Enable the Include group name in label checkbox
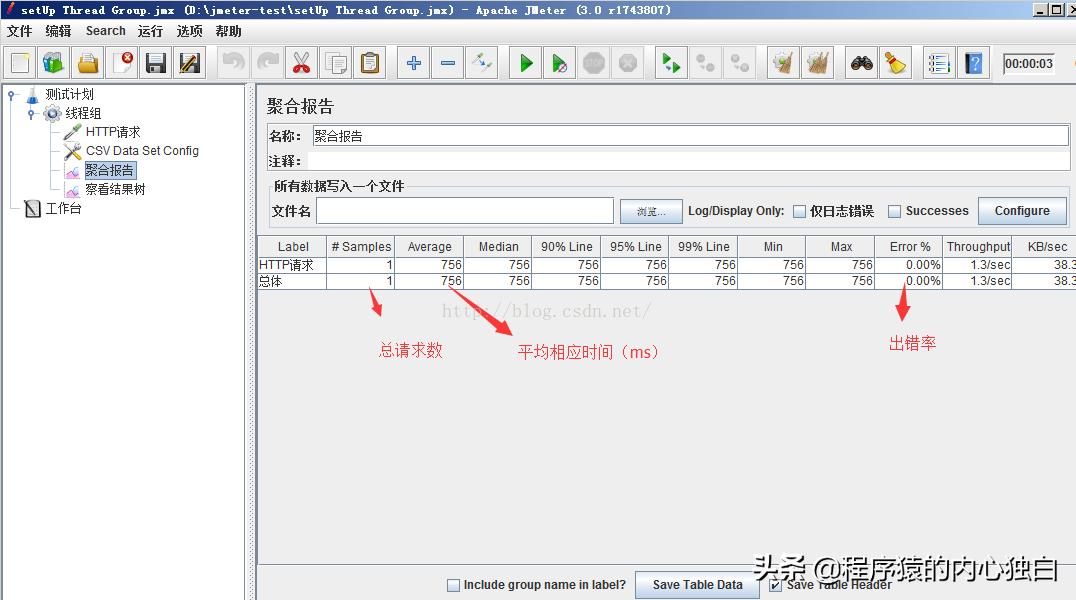Screen dimensions: 1076x600 453,585
